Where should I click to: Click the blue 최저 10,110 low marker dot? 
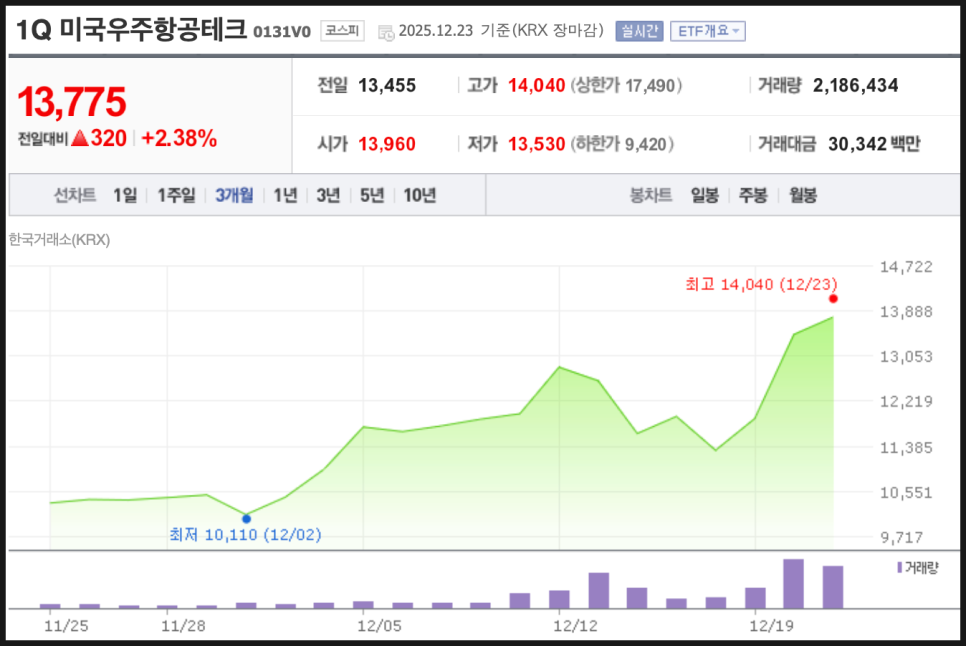(246, 519)
